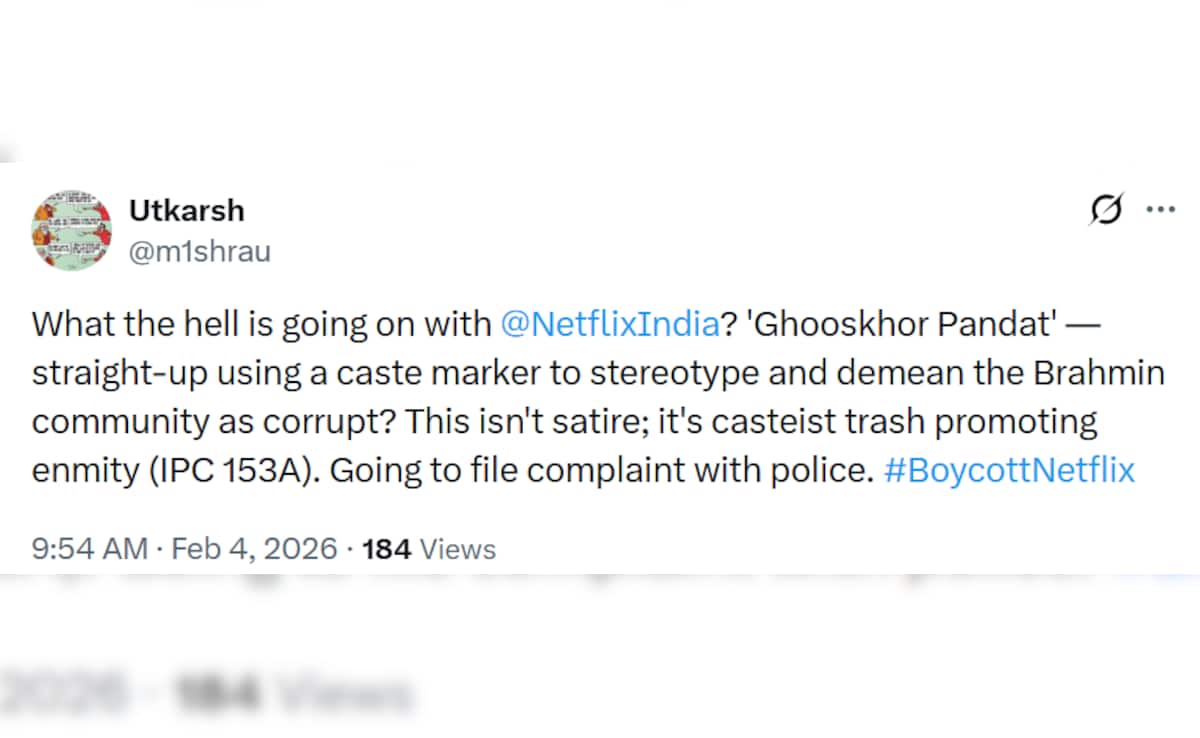Image resolution: width=1200 pixels, height=738 pixels.
Task: Click the display name Utkarsh
Action: 186,210
